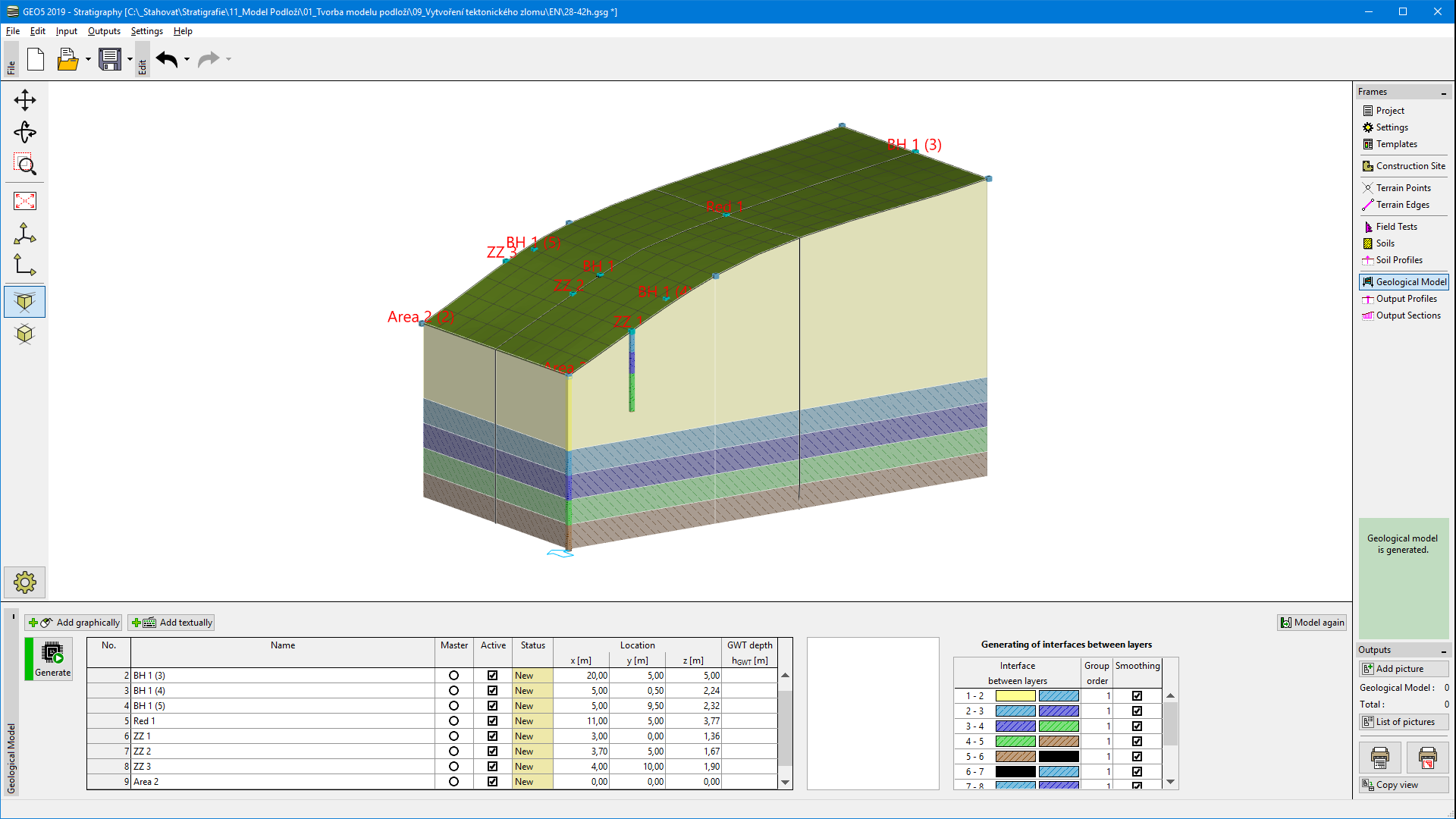Click the Add textually button

tap(171, 623)
